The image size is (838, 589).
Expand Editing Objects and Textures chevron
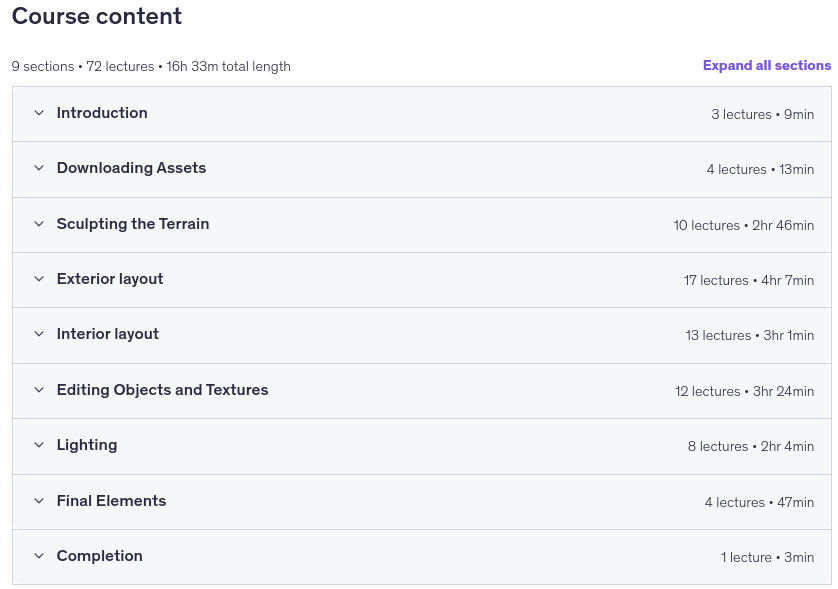39,390
